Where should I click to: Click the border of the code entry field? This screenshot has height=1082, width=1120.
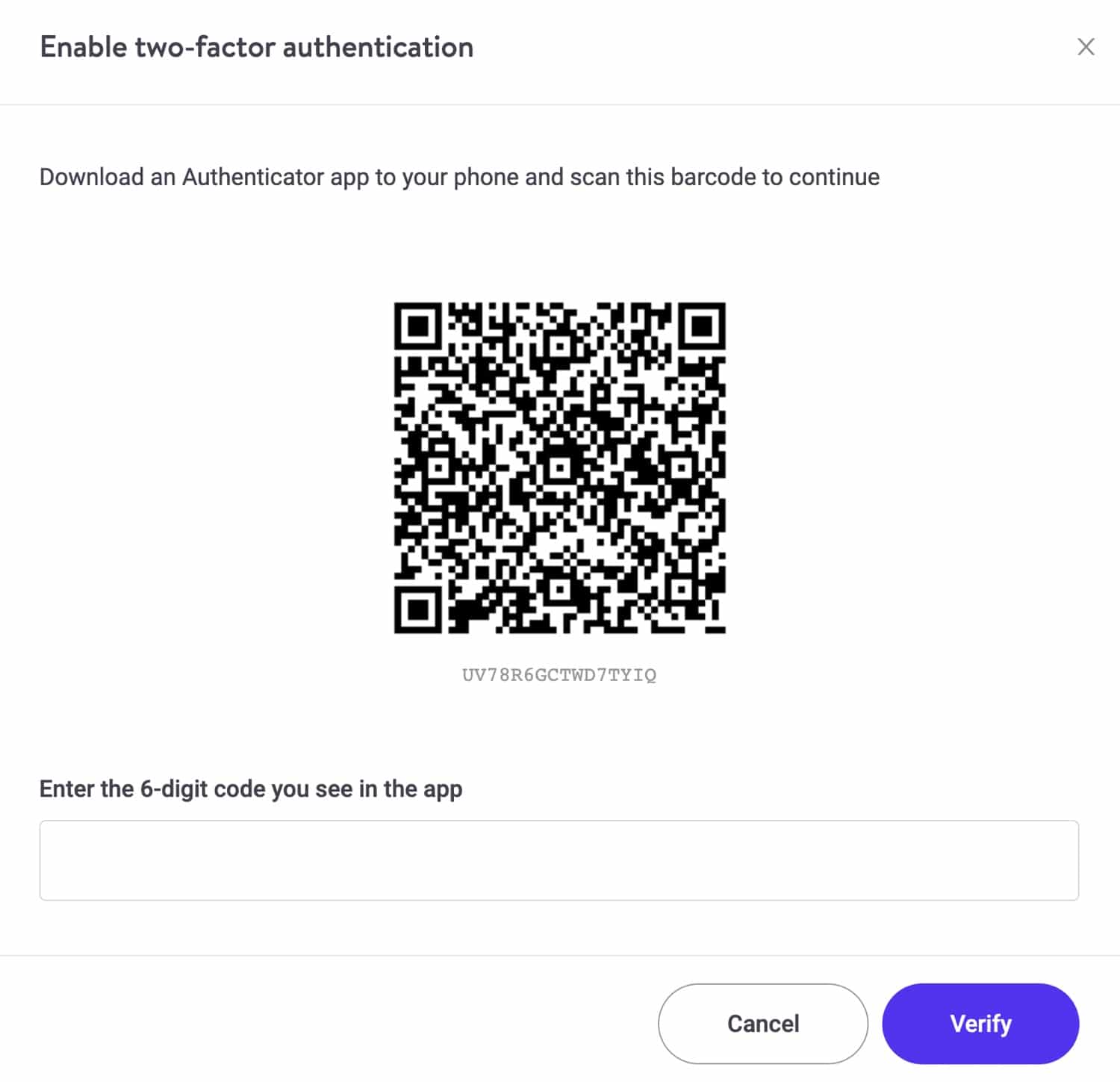(560, 823)
